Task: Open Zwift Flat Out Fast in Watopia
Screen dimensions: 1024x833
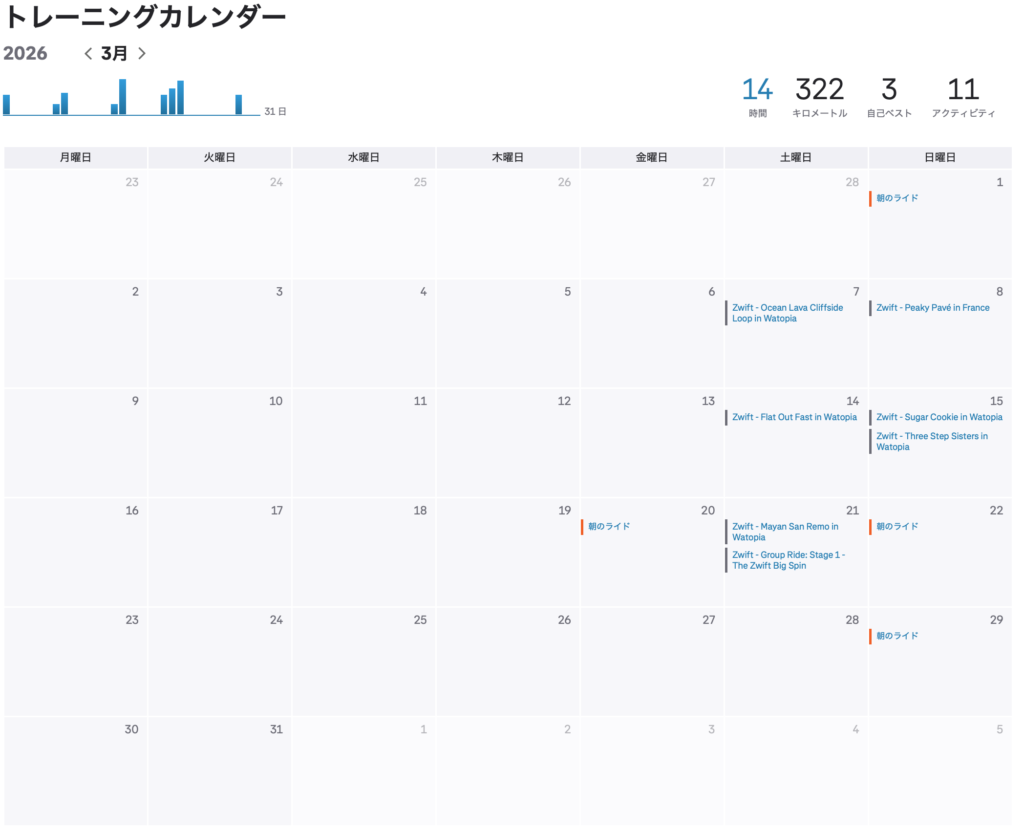Action: point(794,418)
